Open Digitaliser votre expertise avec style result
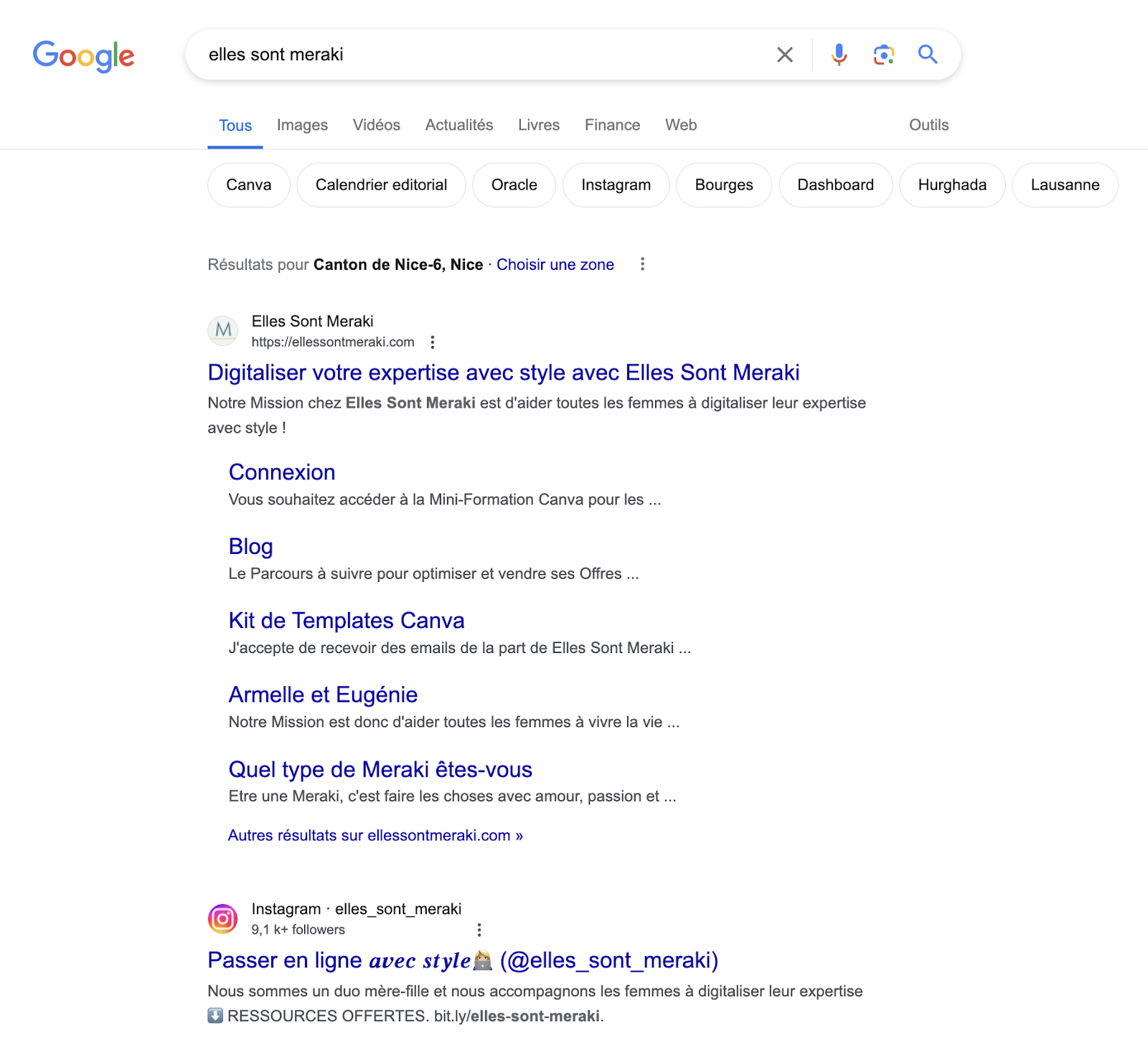Viewport: 1148px width, 1037px height. coord(504,372)
